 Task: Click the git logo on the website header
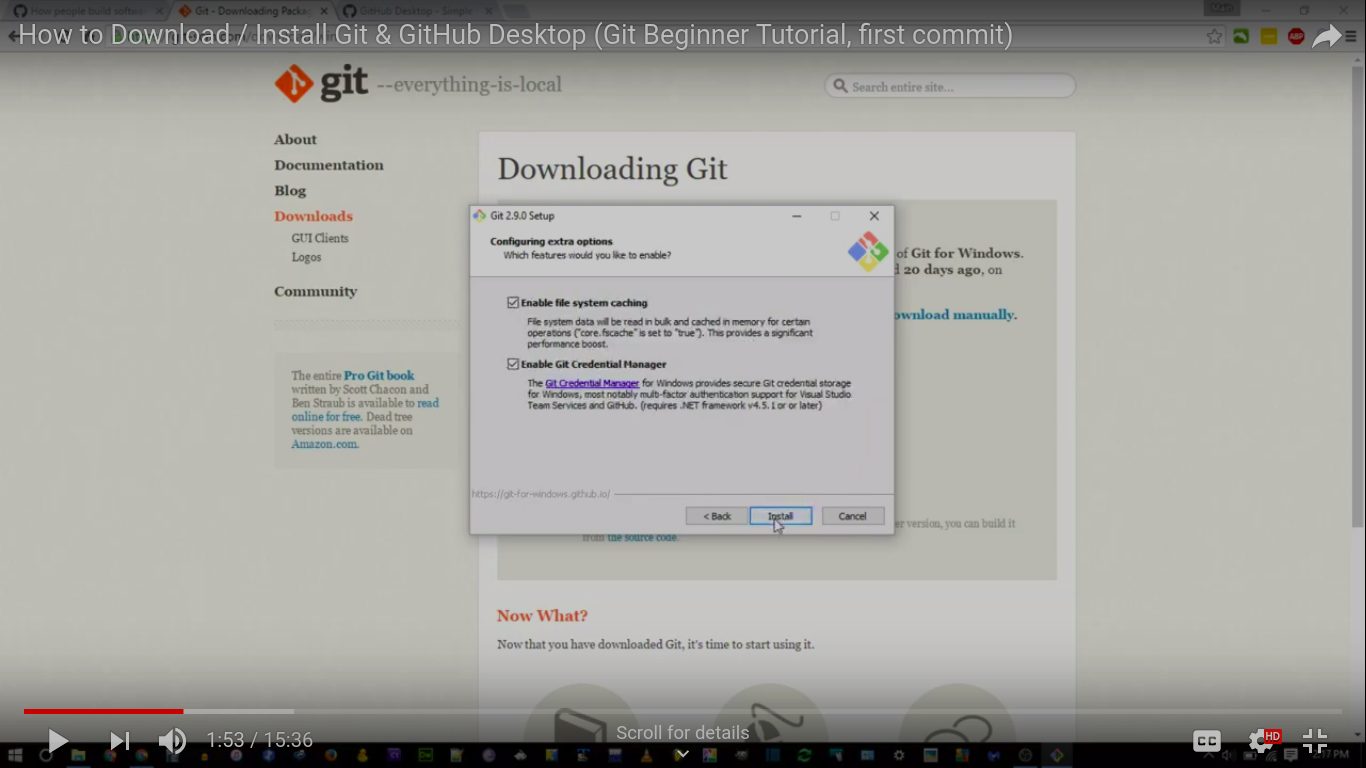coord(294,84)
